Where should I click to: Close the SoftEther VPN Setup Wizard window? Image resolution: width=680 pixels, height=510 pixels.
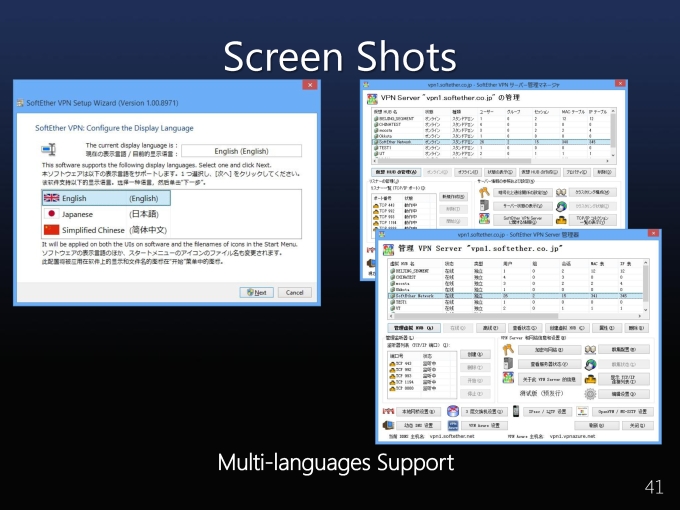click(x=310, y=85)
